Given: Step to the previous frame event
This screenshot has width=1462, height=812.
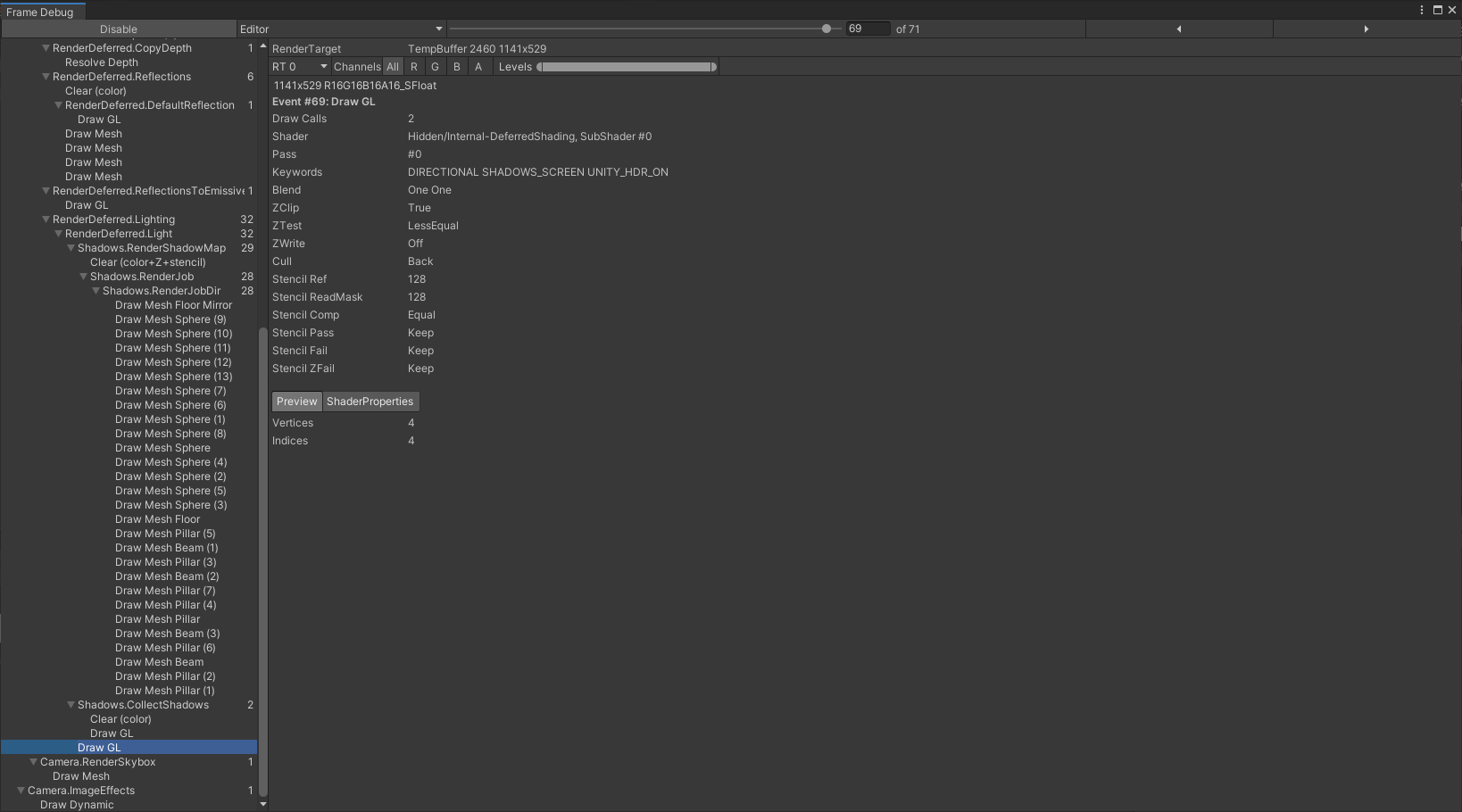Looking at the screenshot, I should coord(1178,29).
